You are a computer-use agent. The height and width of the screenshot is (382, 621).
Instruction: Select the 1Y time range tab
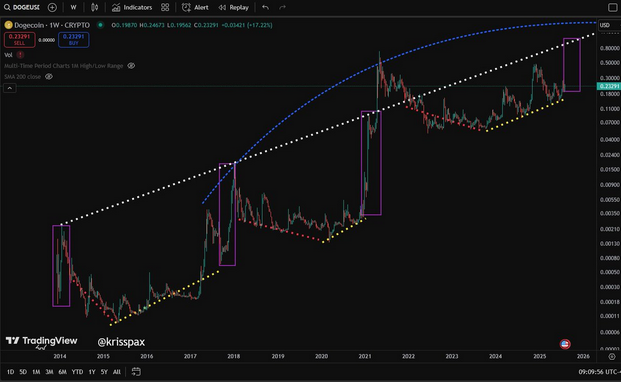click(x=92, y=372)
